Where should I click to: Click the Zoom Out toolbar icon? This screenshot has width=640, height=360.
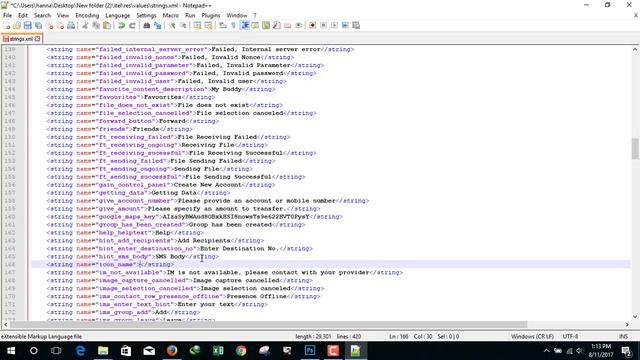pyautogui.click(x=183, y=25)
